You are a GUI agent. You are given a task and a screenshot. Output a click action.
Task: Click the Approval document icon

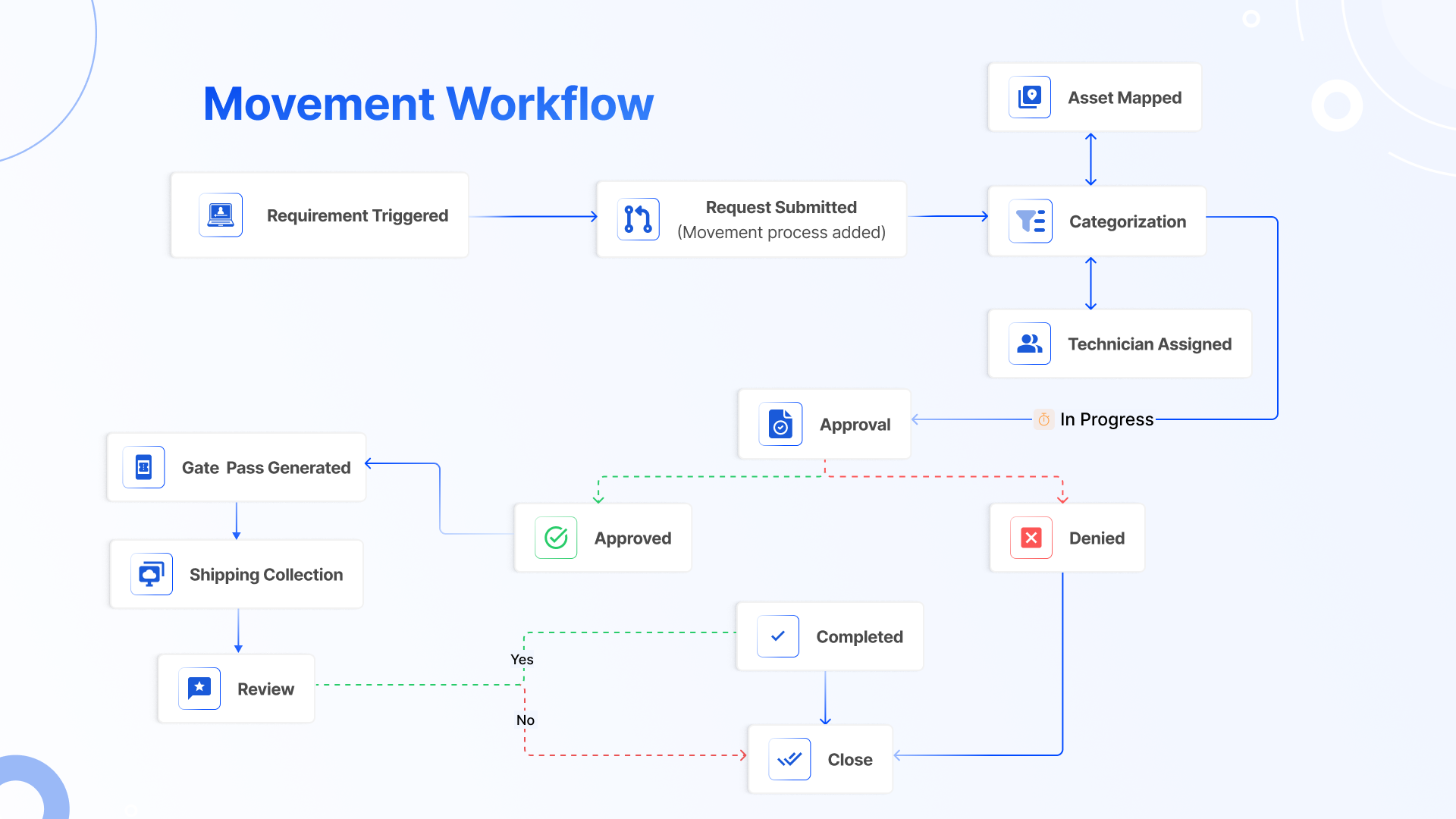tap(780, 424)
